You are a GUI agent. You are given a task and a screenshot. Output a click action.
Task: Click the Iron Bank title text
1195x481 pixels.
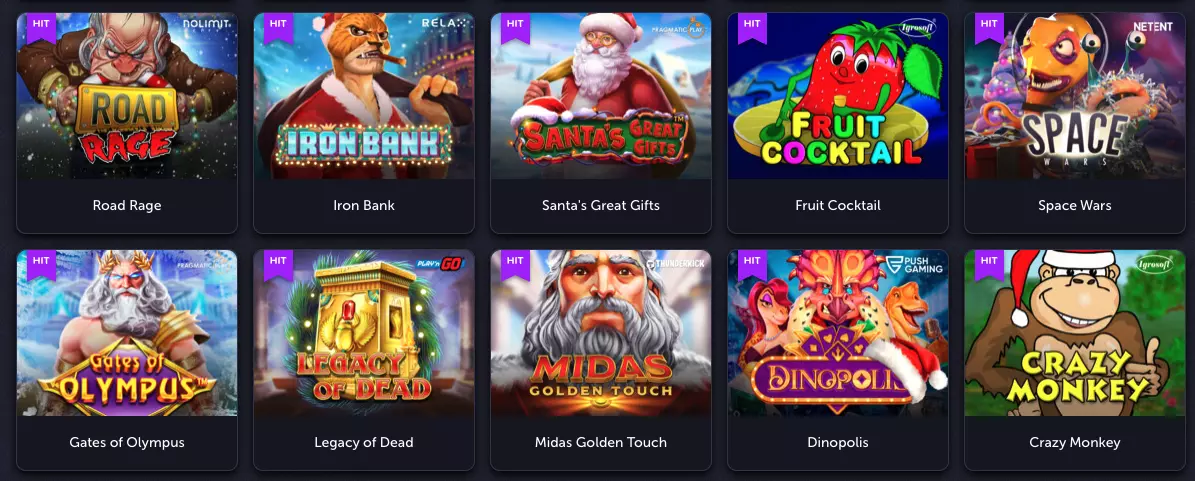(x=364, y=205)
